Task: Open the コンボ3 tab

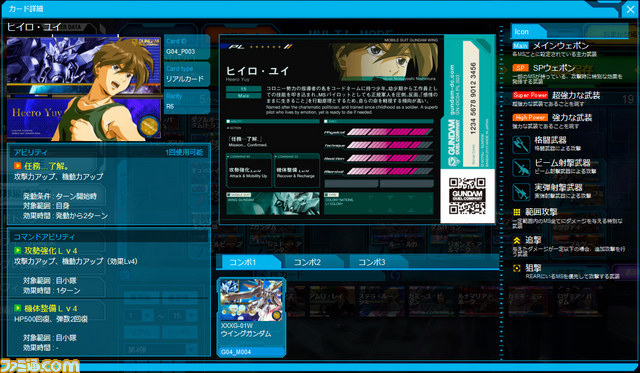Action: point(377,262)
